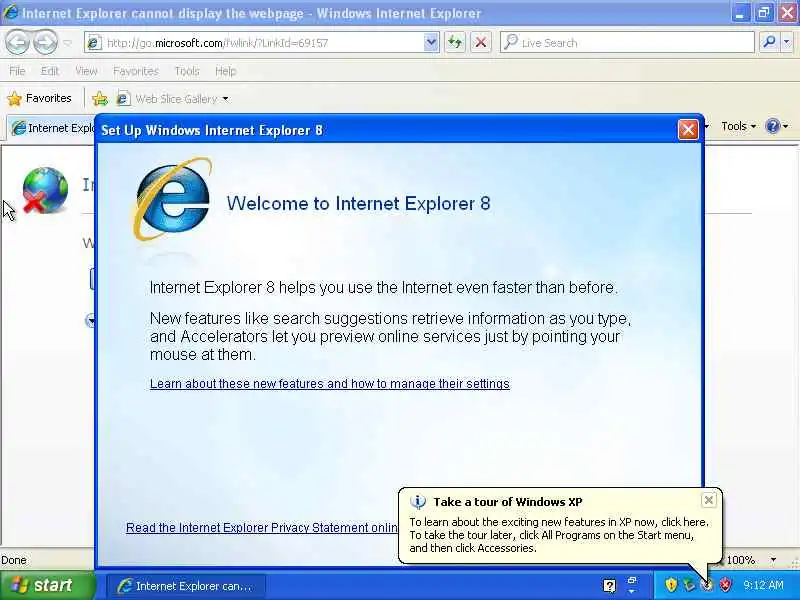The image size is (800, 600).
Task: Click the Live Search input box
Action: [x=627, y=43]
